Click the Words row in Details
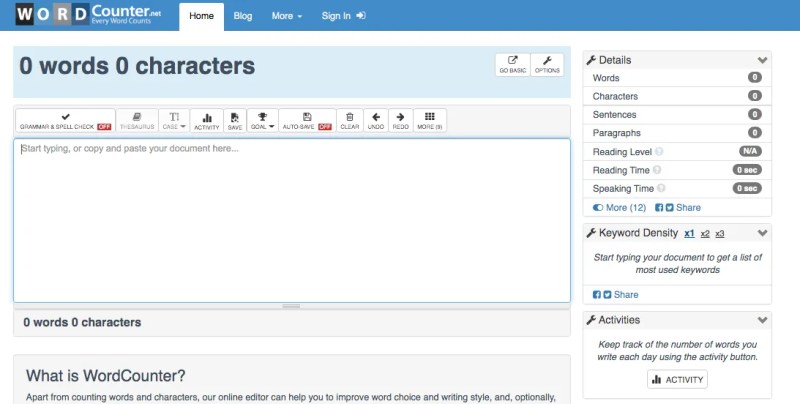Image resolution: width=800 pixels, height=404 pixels. coord(677,78)
